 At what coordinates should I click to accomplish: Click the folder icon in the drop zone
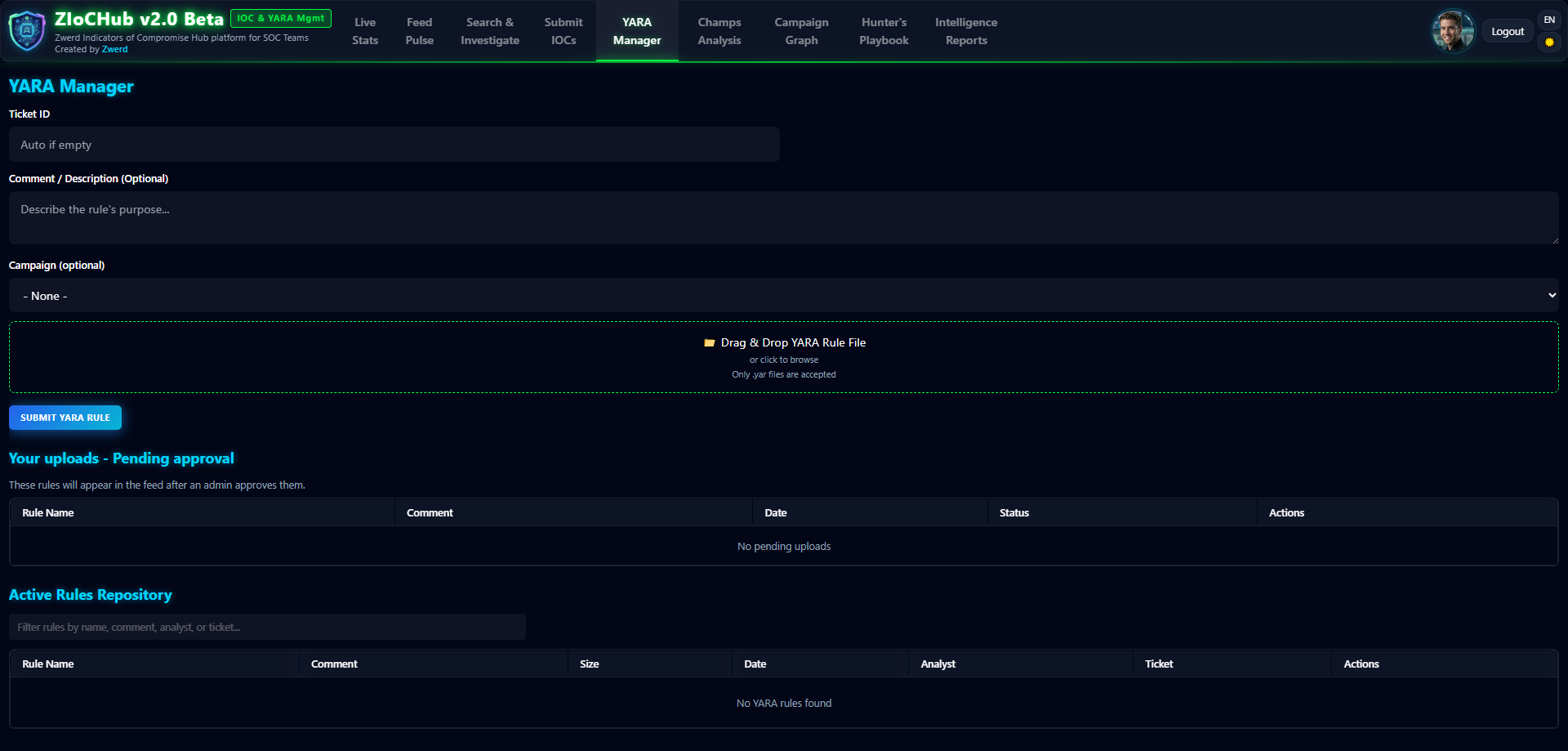[709, 343]
